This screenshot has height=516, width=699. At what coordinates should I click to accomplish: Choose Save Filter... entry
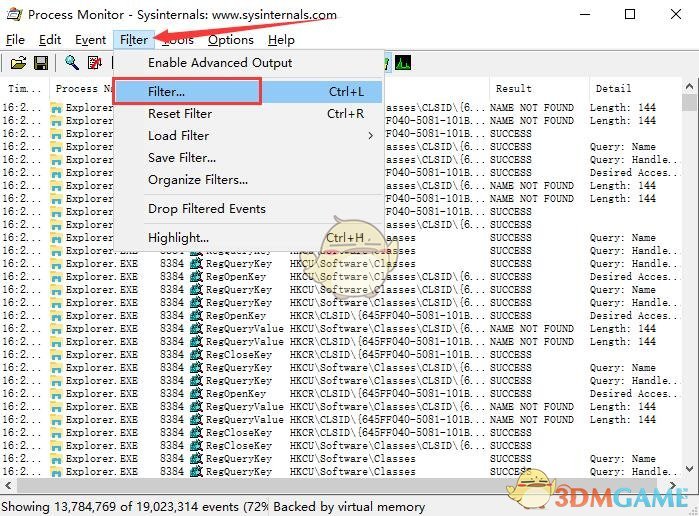249,157
